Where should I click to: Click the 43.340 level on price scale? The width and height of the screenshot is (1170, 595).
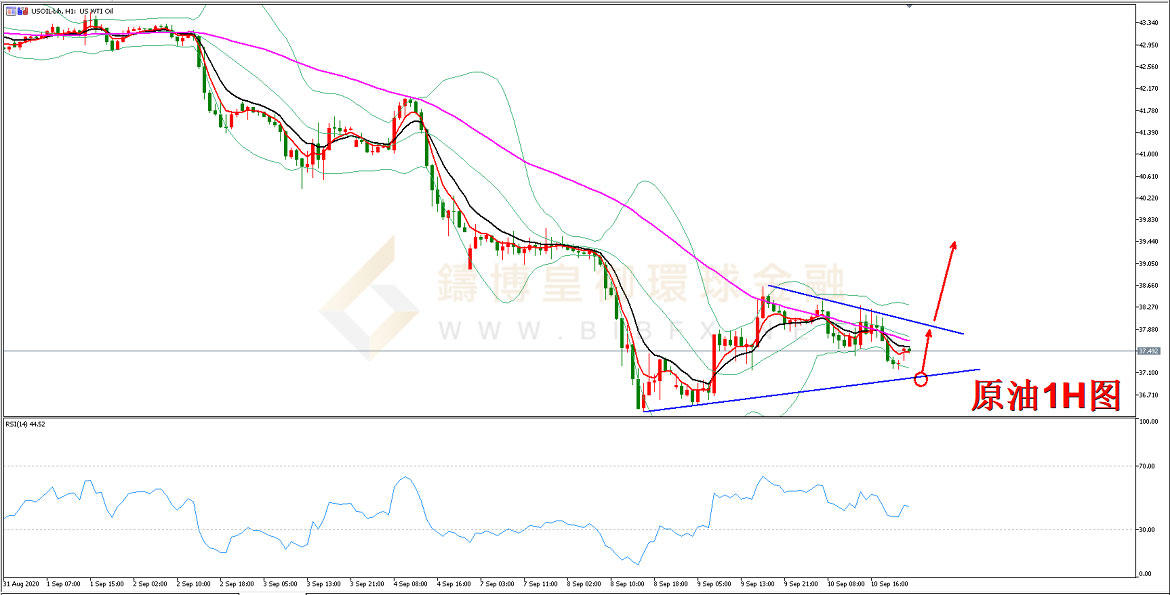tap(1148, 22)
